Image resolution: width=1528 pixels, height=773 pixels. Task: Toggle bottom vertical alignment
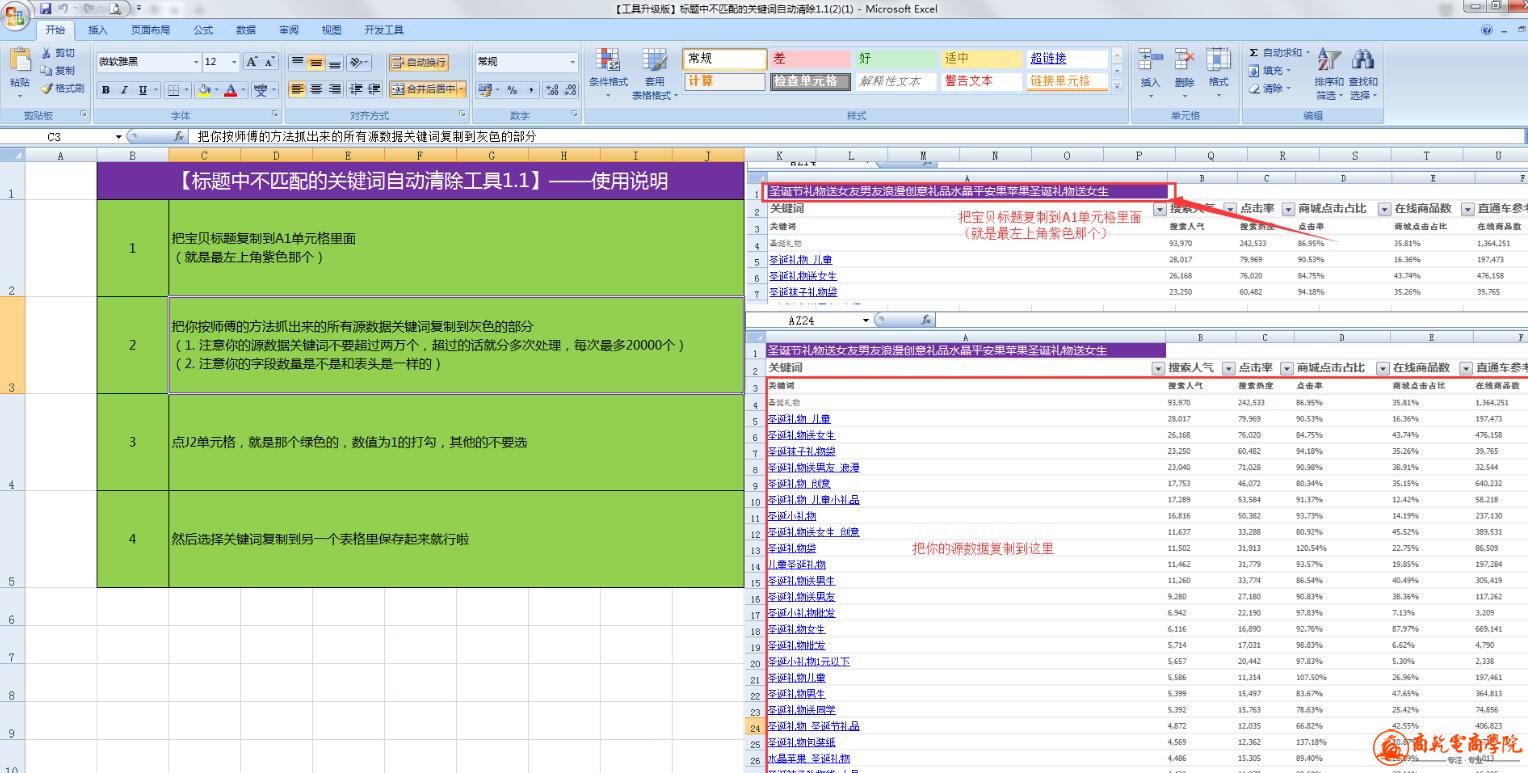pyautogui.click(x=334, y=62)
